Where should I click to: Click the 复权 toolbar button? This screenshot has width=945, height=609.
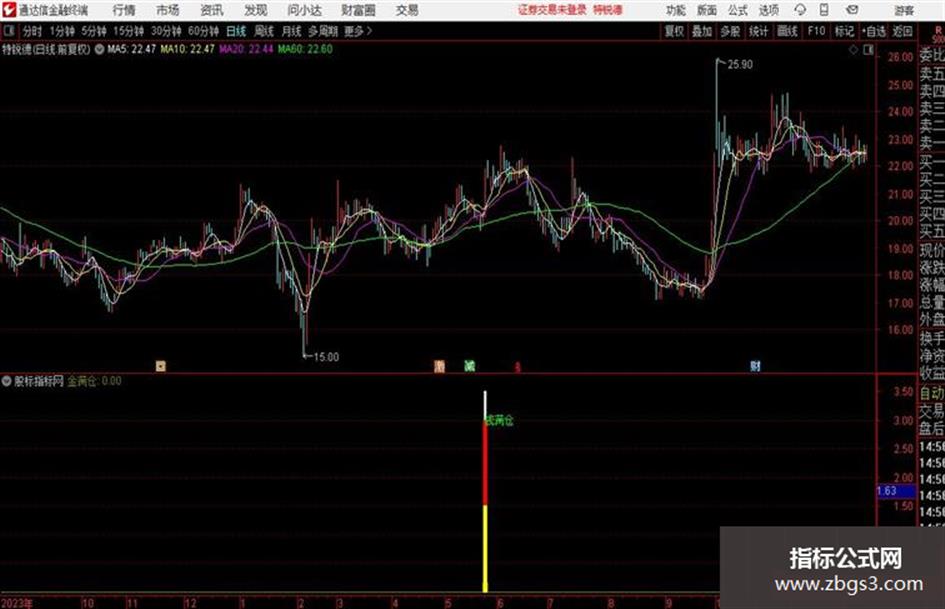click(674, 31)
